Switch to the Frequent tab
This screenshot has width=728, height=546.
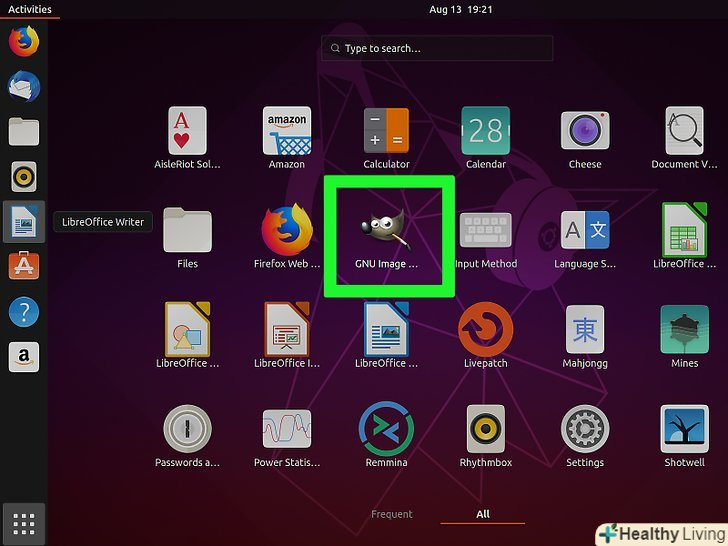click(391, 514)
